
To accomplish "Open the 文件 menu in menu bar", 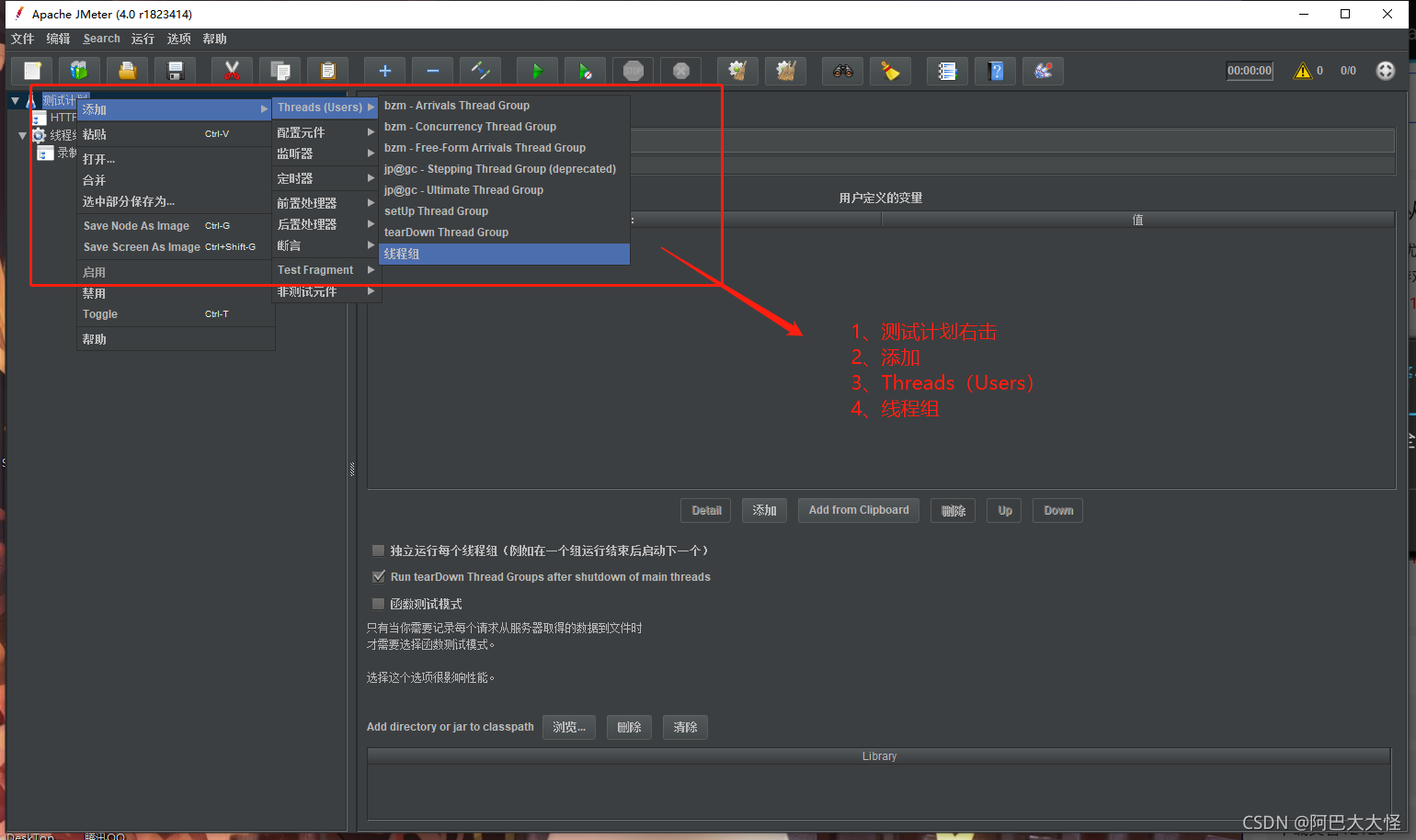I will coord(22,39).
